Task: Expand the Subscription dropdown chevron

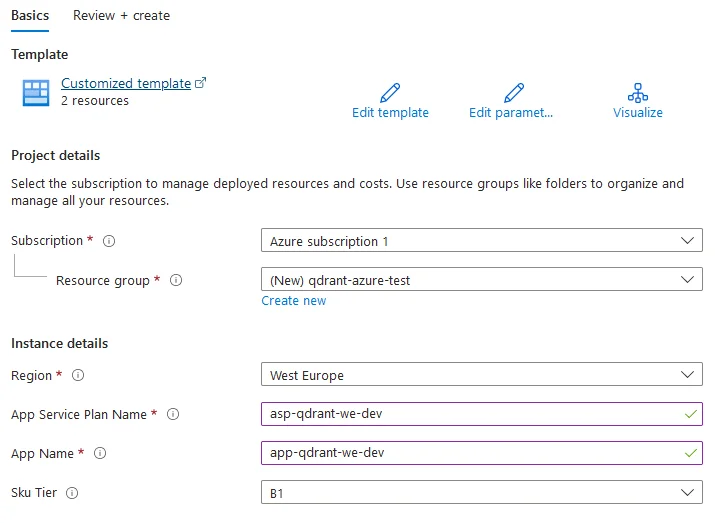Action: click(x=687, y=240)
